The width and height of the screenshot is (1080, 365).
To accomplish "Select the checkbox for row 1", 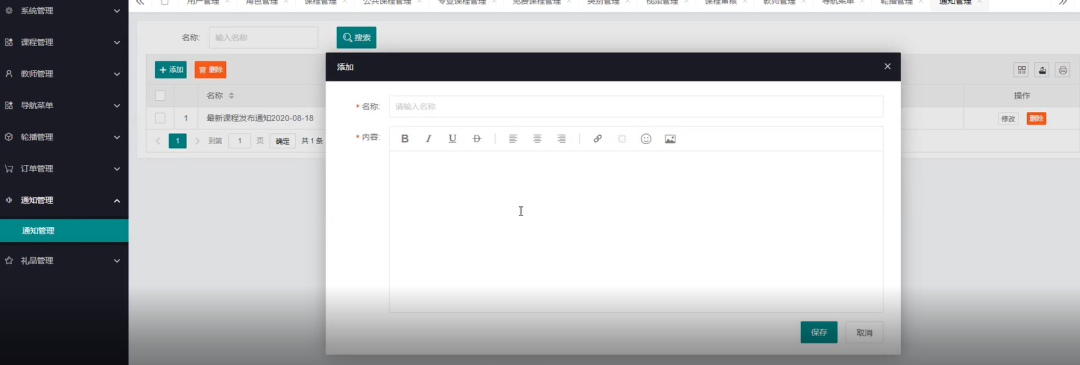I will coord(160,118).
